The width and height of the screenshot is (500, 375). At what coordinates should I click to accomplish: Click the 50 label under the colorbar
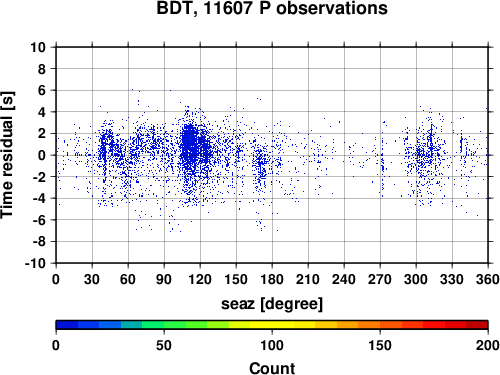click(x=164, y=345)
